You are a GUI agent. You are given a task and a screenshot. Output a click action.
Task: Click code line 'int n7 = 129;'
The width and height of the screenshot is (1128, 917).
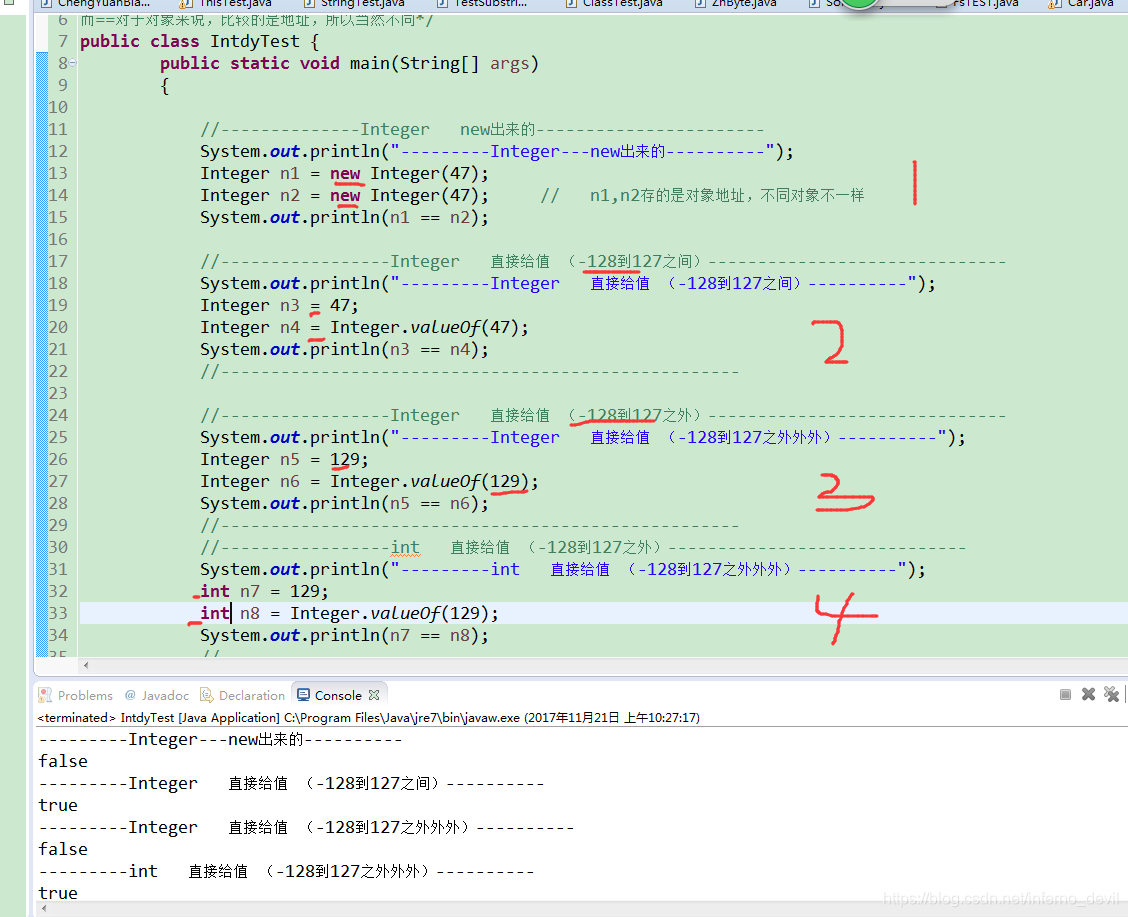coord(264,591)
